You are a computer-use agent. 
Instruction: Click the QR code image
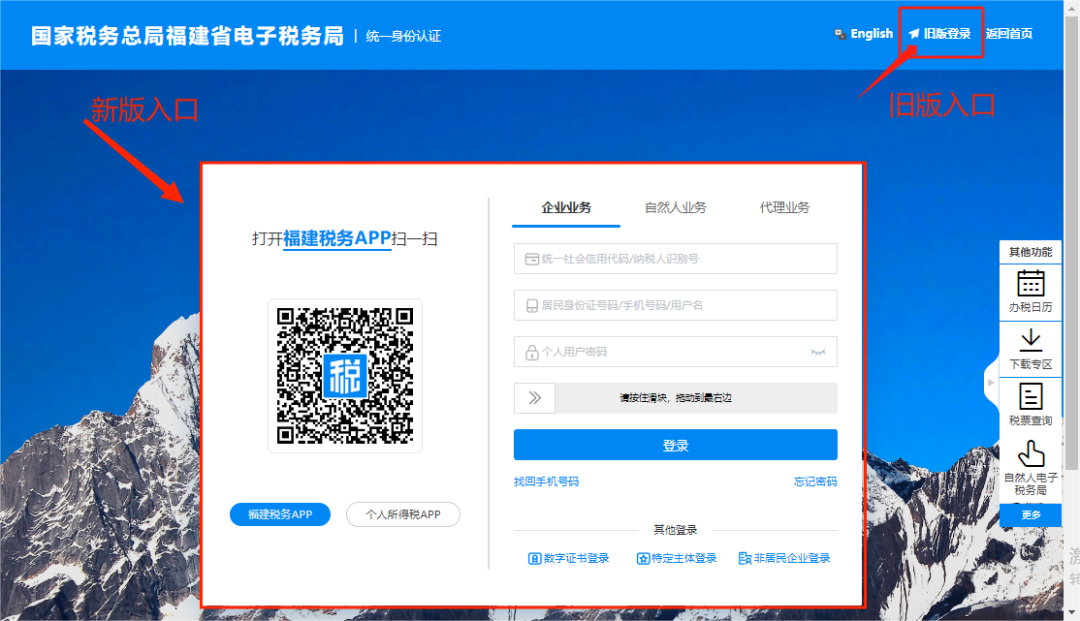(345, 376)
